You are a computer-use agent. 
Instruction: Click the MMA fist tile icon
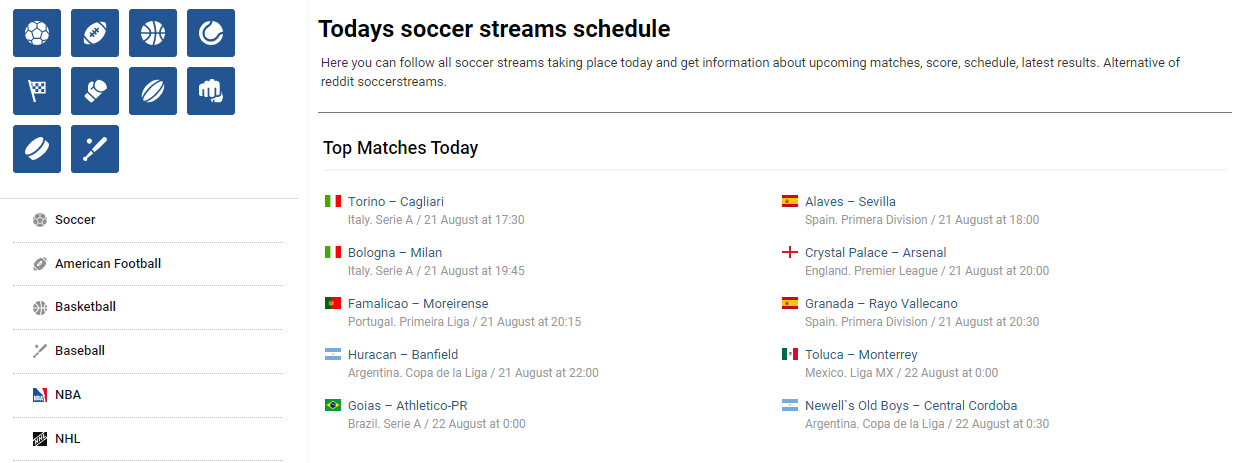[x=211, y=91]
